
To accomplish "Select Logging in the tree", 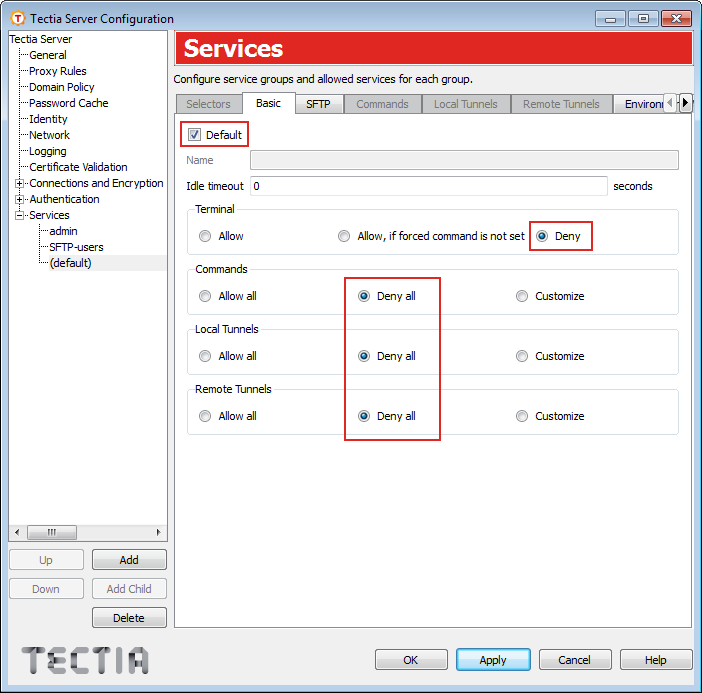I will (x=47, y=151).
